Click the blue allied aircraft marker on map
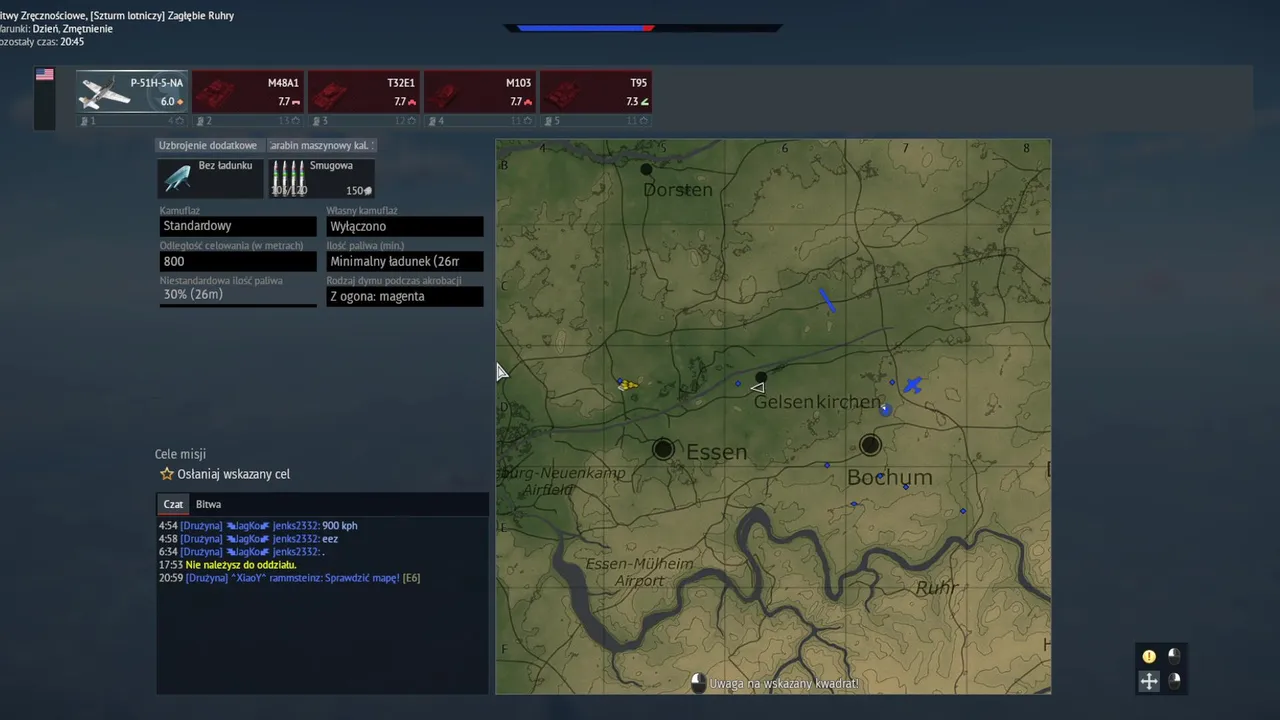1280x720 pixels. 912,385
